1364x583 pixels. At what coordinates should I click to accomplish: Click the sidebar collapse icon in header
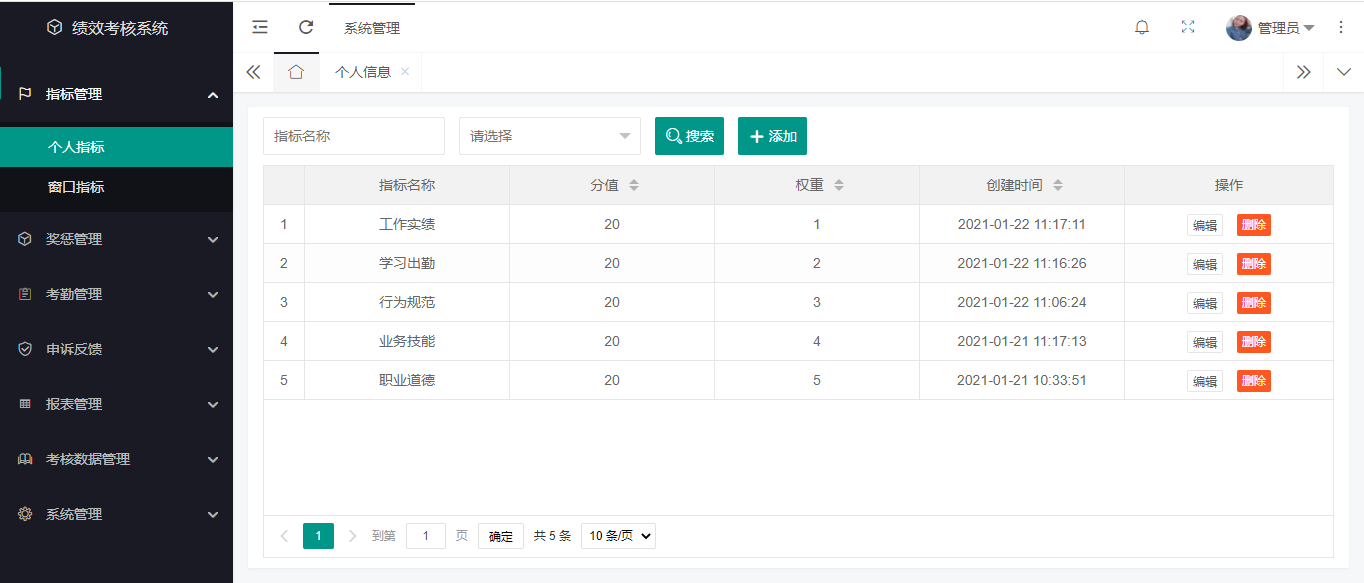(x=260, y=27)
